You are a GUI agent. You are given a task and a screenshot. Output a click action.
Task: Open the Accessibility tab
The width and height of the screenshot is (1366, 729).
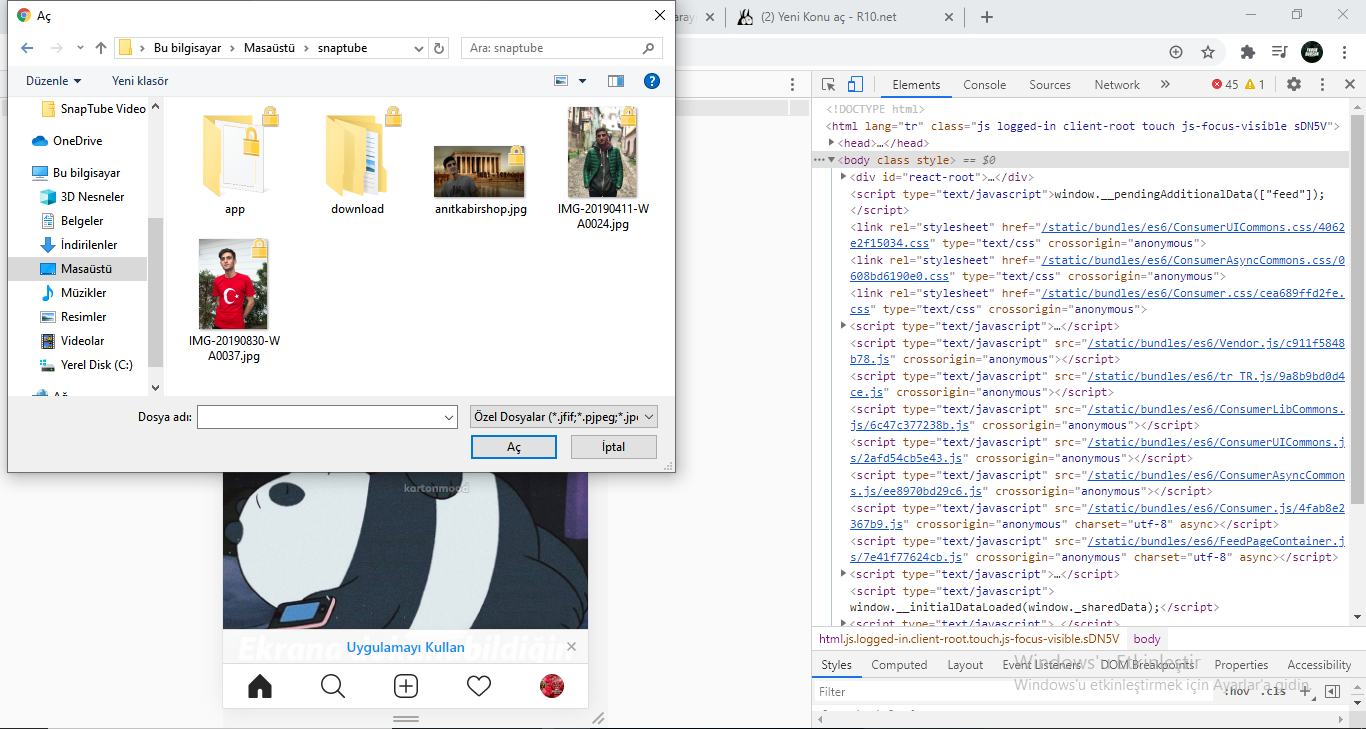(x=1319, y=665)
